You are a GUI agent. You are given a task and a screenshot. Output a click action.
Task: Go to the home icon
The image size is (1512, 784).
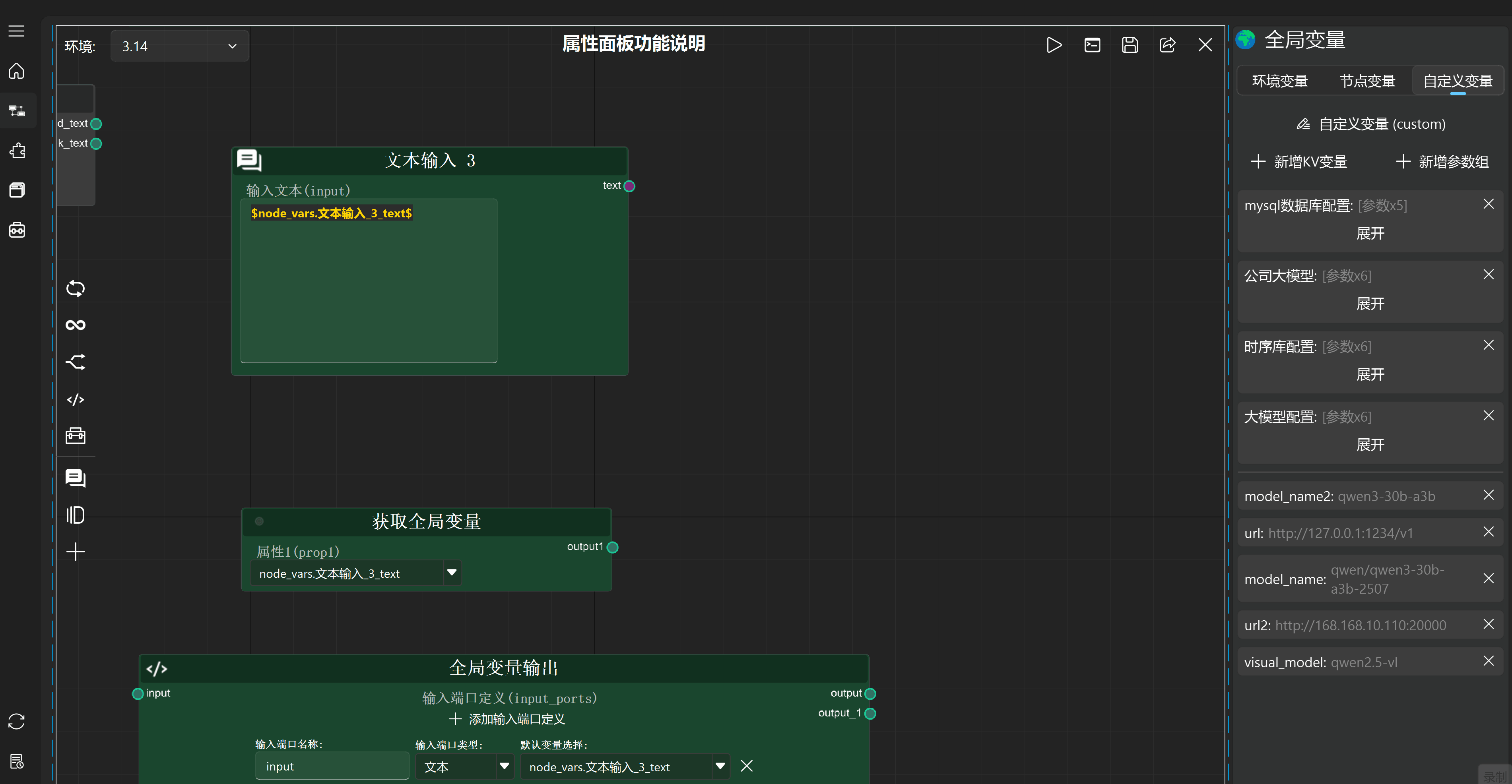point(16,70)
